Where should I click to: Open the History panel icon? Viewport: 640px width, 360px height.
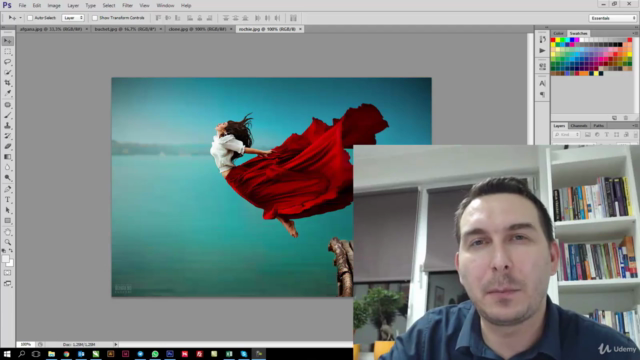(x=542, y=40)
